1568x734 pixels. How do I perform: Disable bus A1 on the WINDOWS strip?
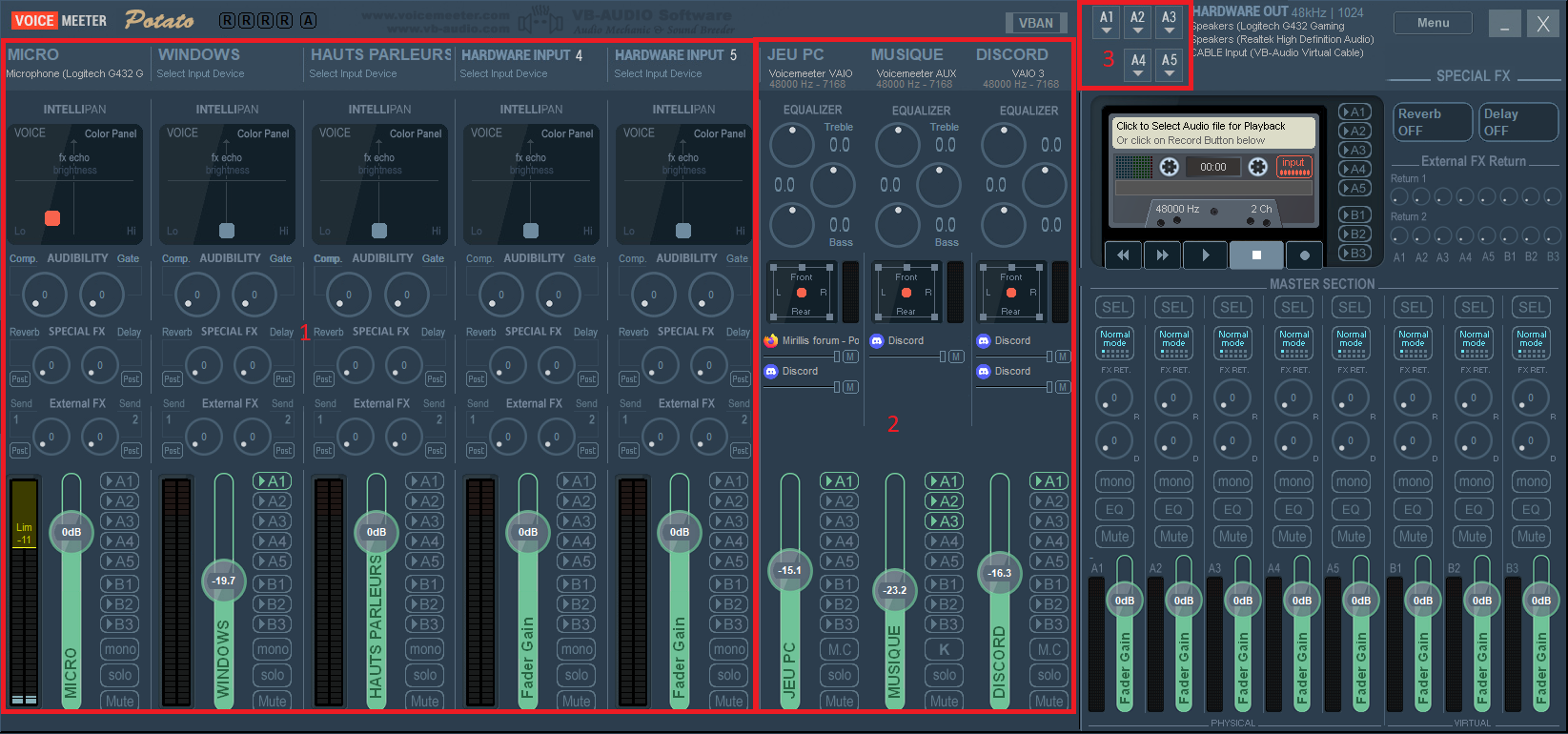273,481
